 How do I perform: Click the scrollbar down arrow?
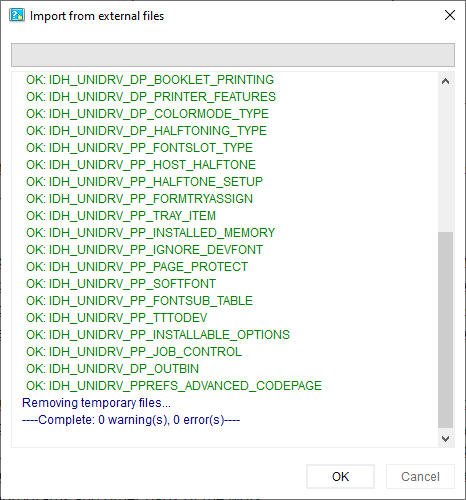pos(445,438)
